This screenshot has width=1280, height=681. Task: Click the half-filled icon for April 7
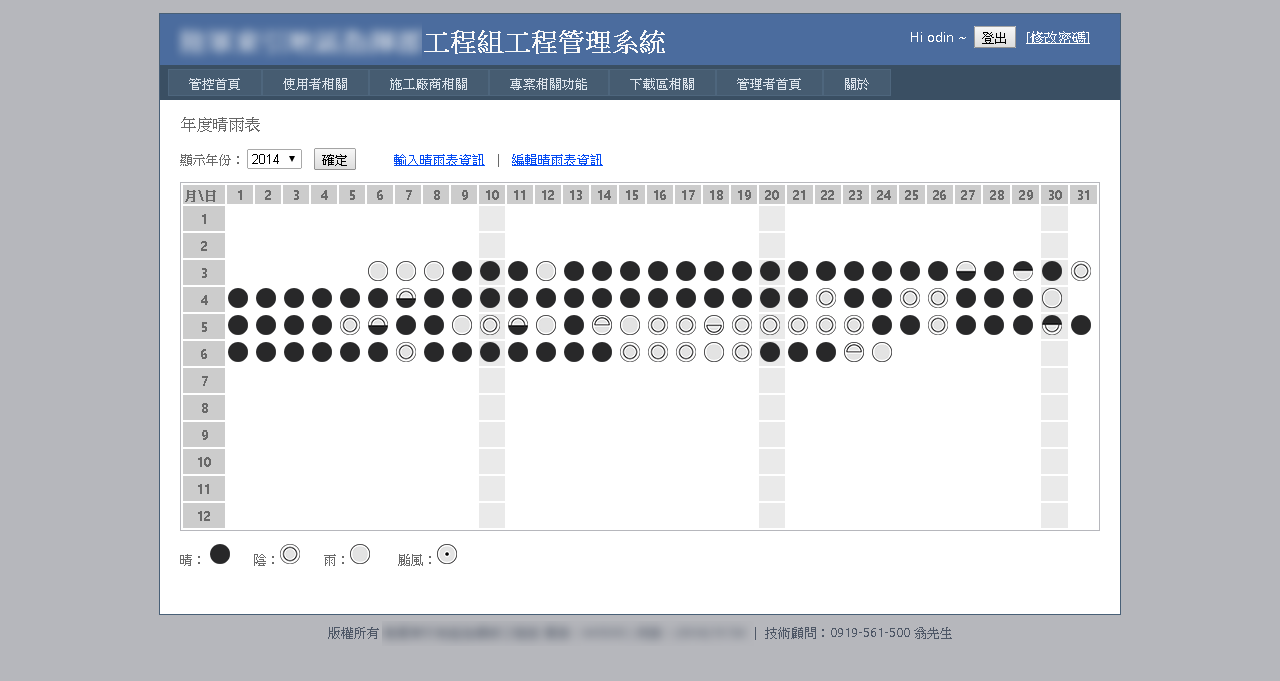pos(406,298)
